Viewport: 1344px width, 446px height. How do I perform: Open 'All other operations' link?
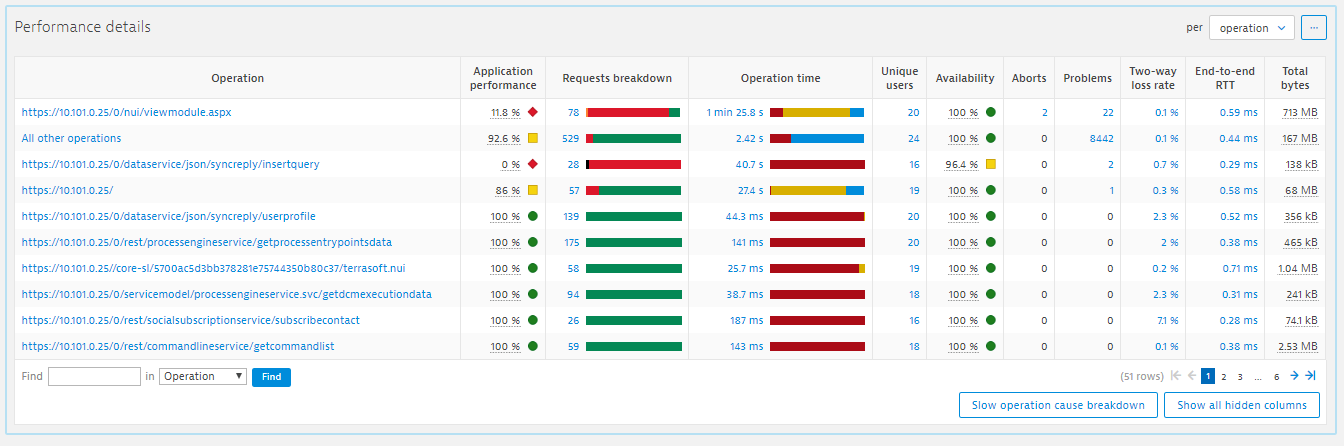point(71,138)
